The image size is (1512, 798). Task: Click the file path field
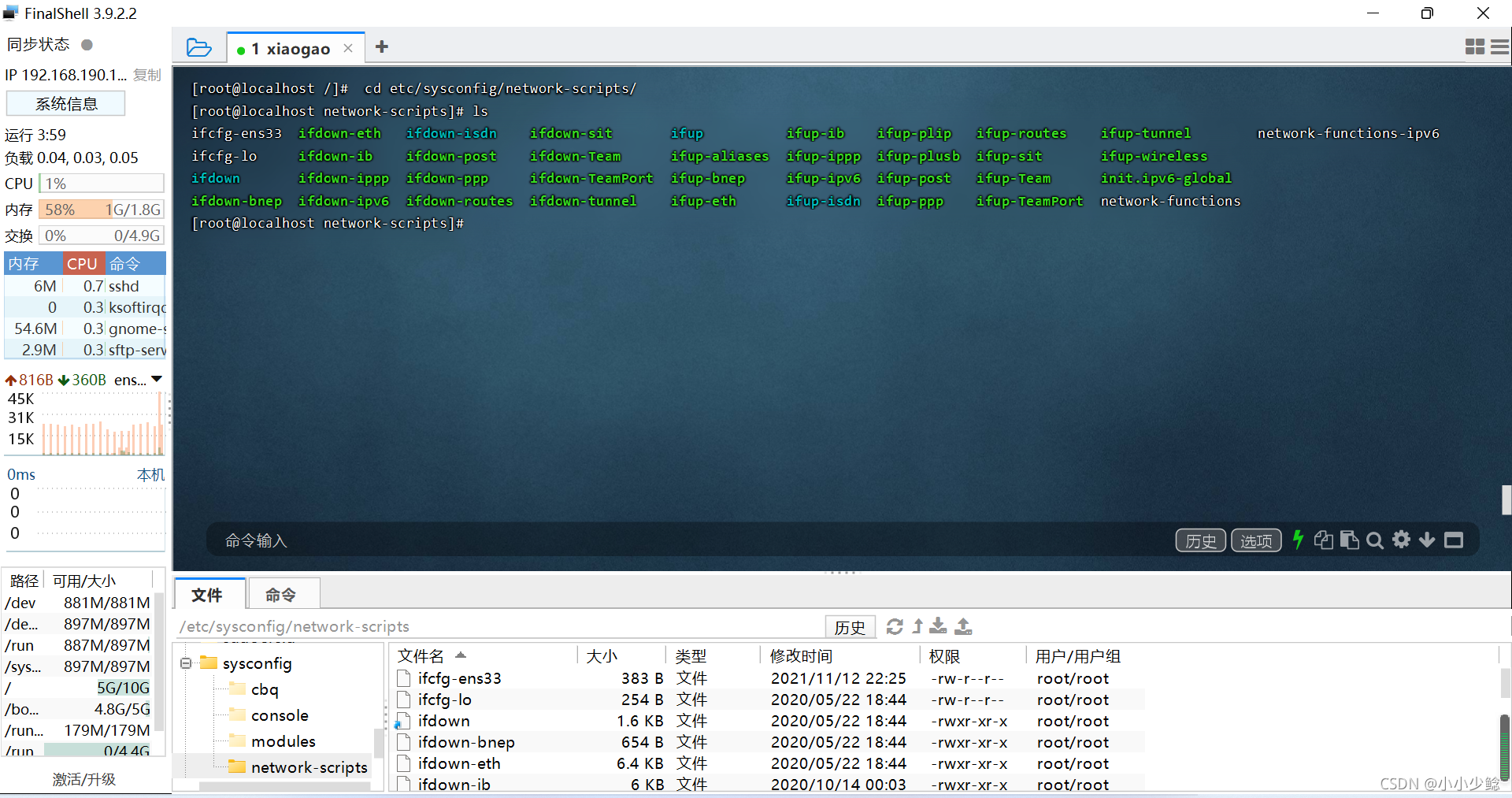pyautogui.click(x=499, y=627)
